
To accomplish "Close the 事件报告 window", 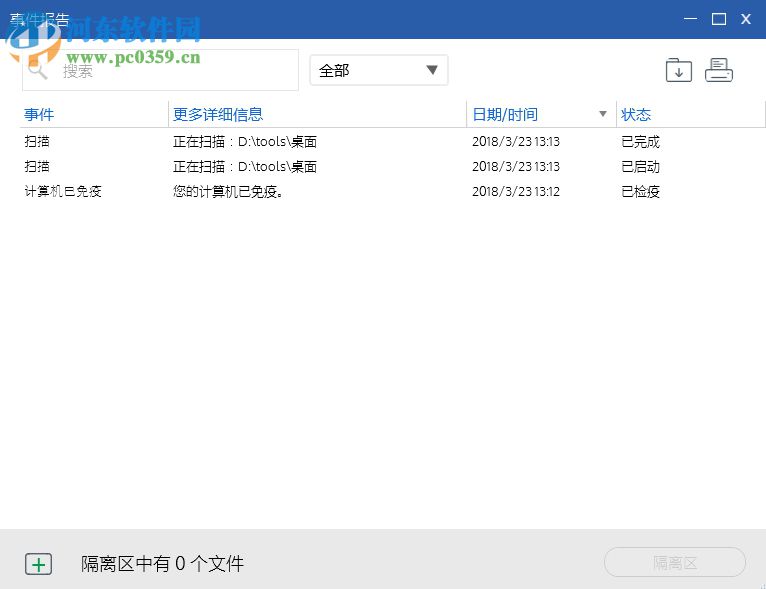I will tap(745, 19).
